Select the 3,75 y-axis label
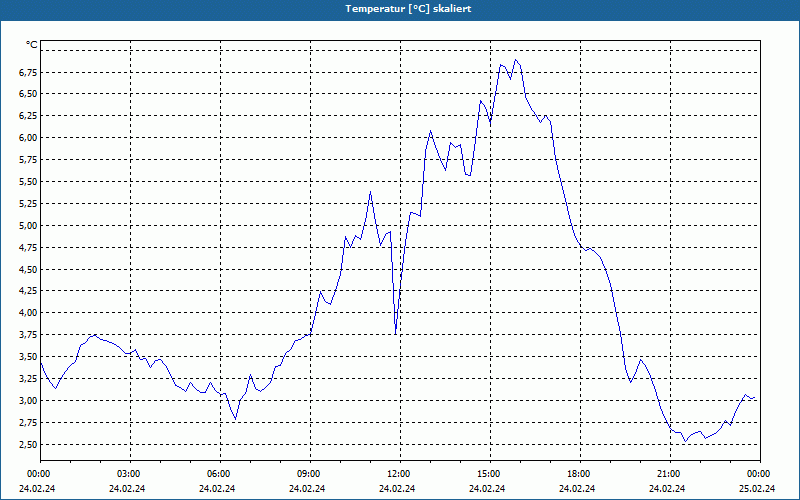 coord(28,335)
